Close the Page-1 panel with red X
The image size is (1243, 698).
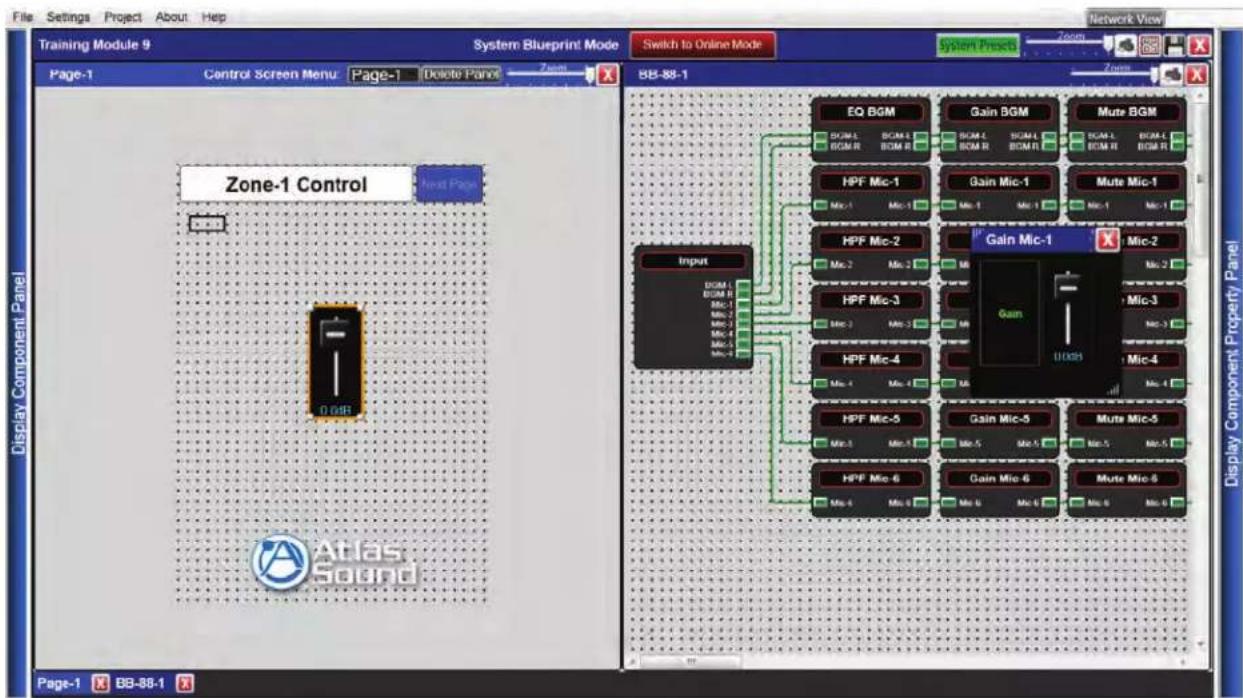(606, 75)
